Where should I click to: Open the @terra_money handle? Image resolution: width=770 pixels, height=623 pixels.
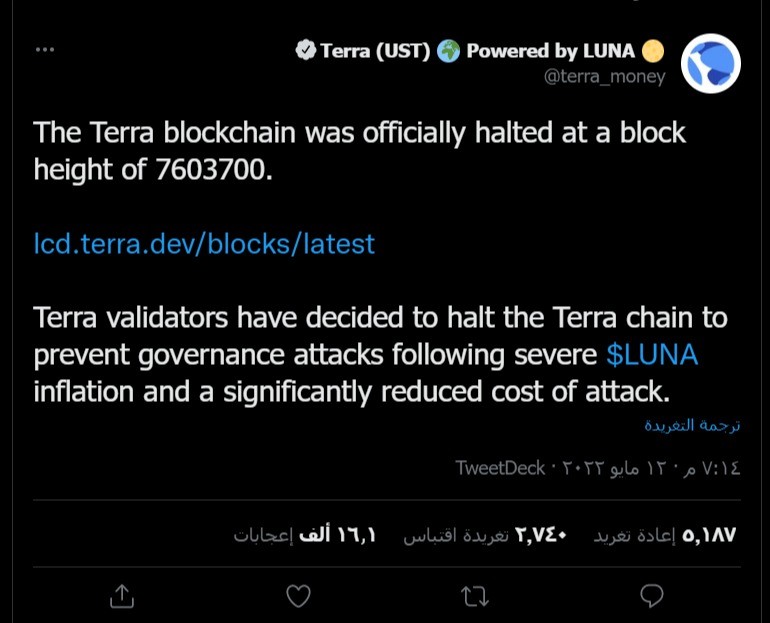coord(605,77)
